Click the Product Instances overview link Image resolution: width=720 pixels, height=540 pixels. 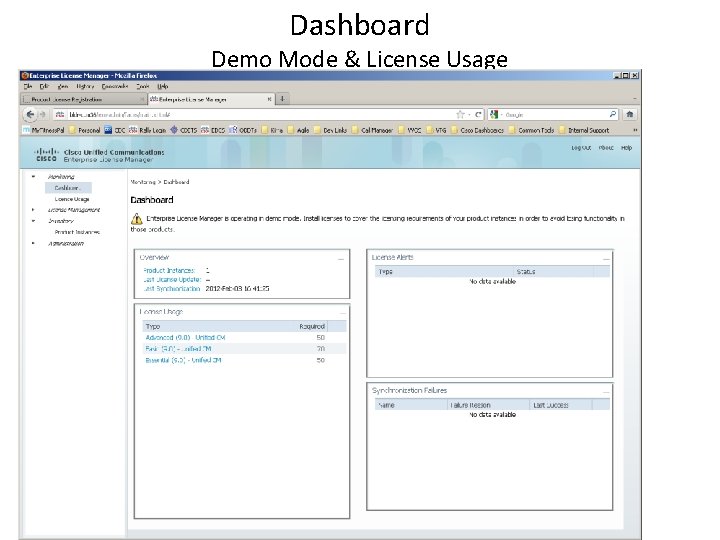(169, 270)
